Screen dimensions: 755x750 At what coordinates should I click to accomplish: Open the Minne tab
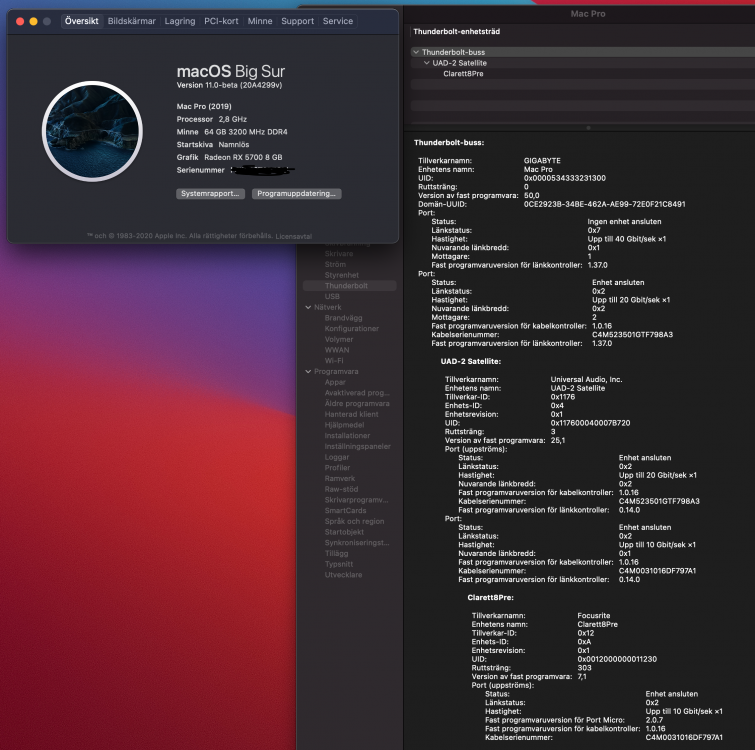(x=260, y=21)
